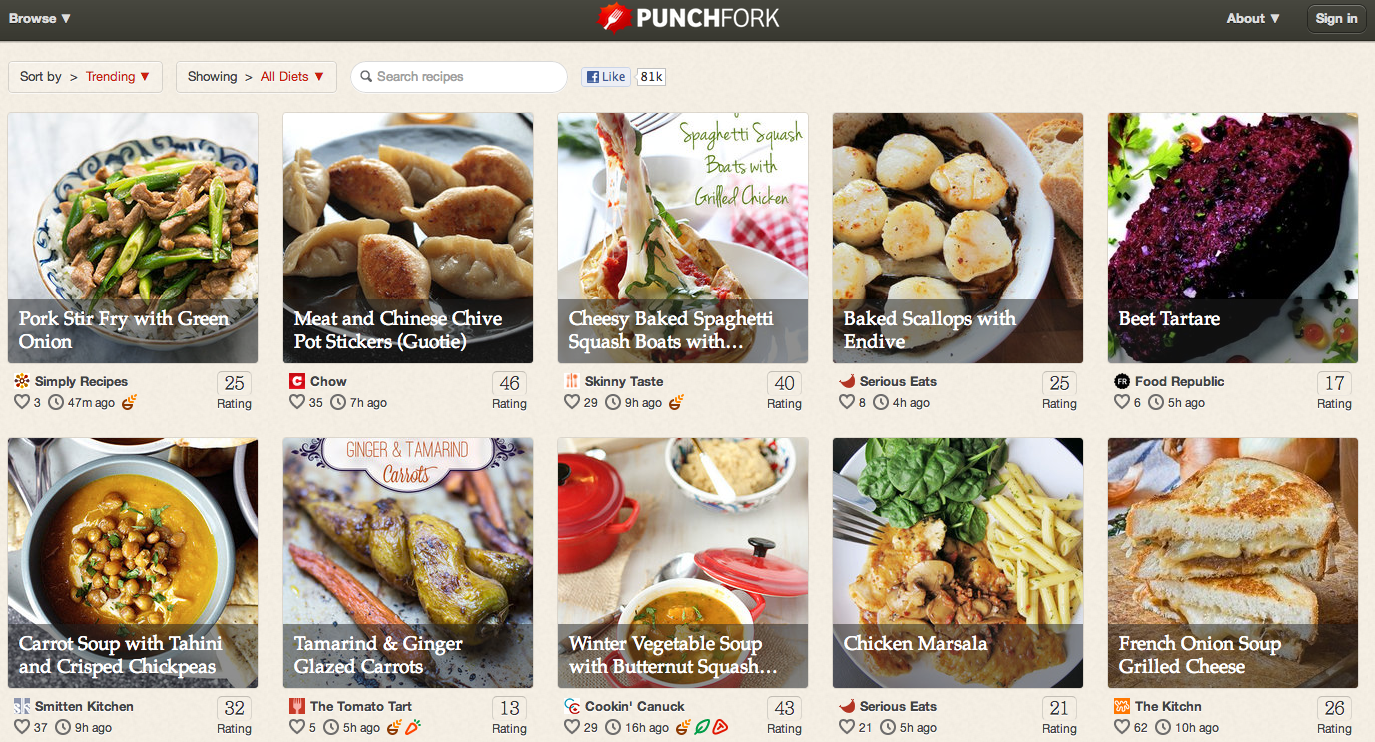
Task: Click the Food Republic source icon
Action: [x=1122, y=381]
